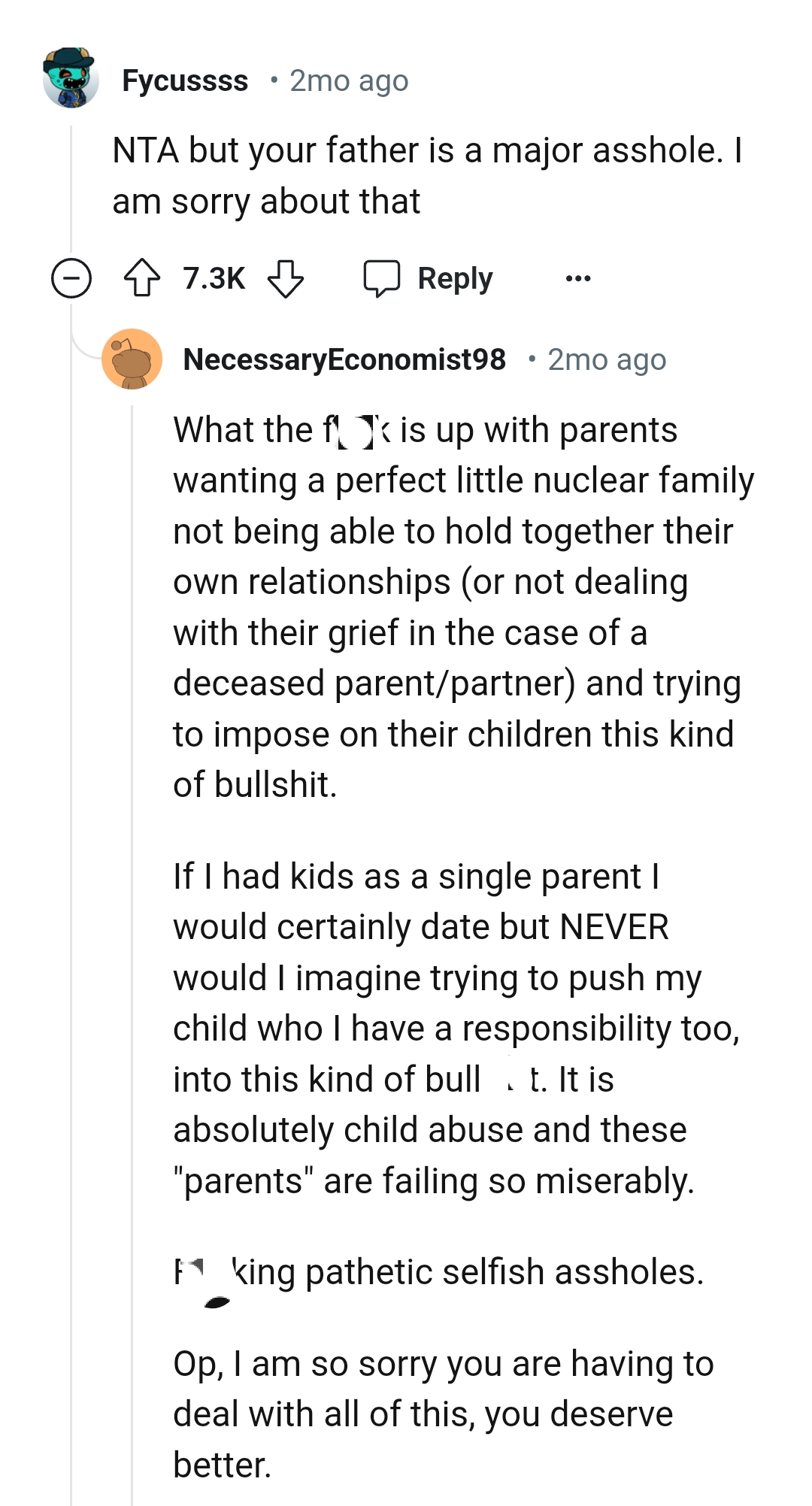Click the 7.3K vote count
The height and width of the screenshot is (1506, 812).
click(x=213, y=277)
